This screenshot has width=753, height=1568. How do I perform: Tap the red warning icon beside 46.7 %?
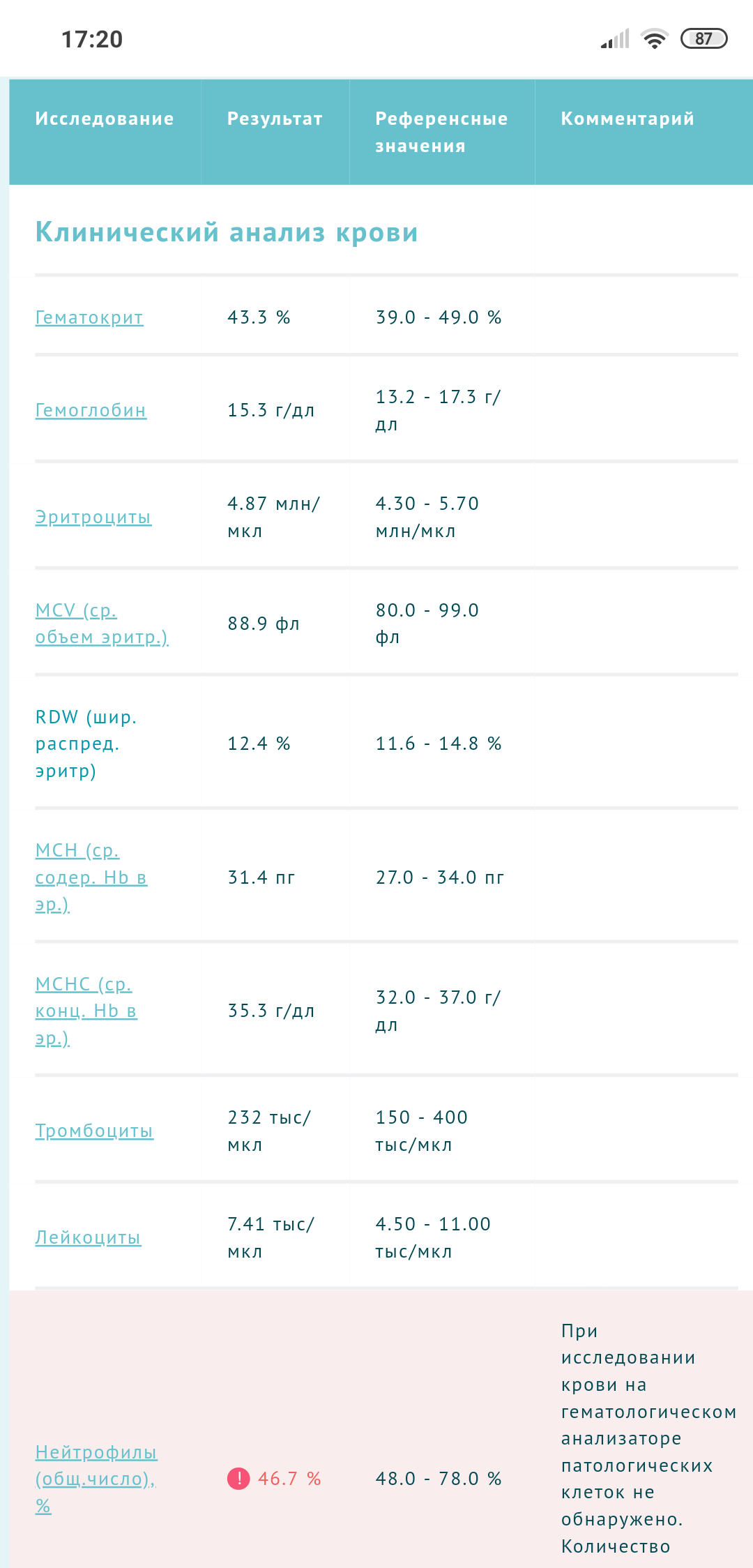click(238, 1478)
